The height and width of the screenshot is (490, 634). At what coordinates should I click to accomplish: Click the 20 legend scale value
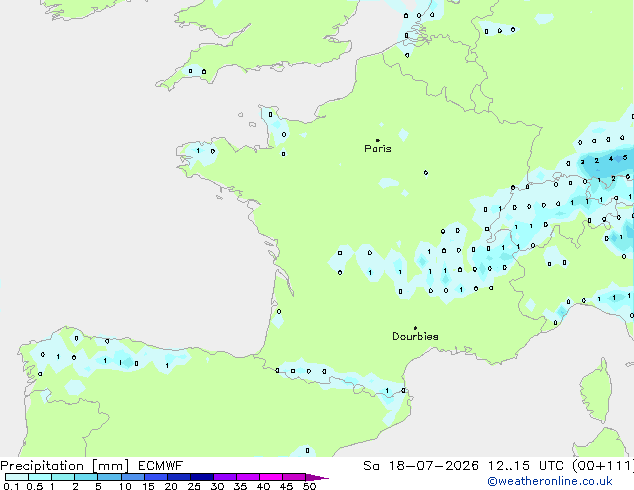(x=171, y=486)
